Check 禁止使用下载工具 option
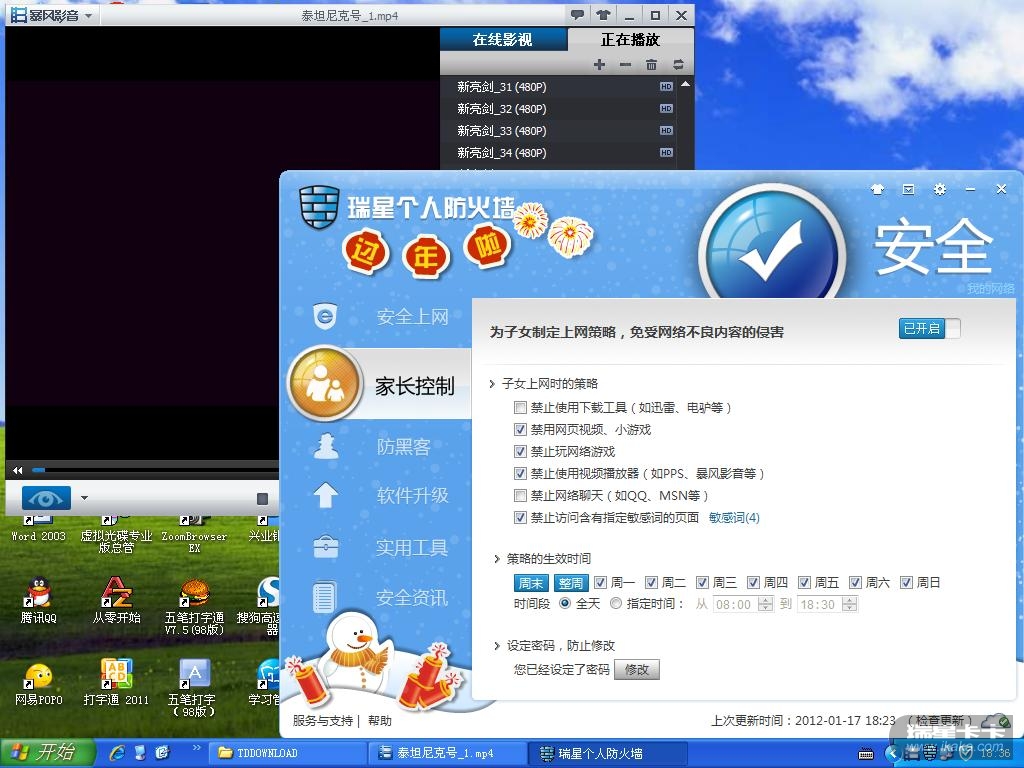Viewport: 1024px width, 768px height. click(520, 408)
